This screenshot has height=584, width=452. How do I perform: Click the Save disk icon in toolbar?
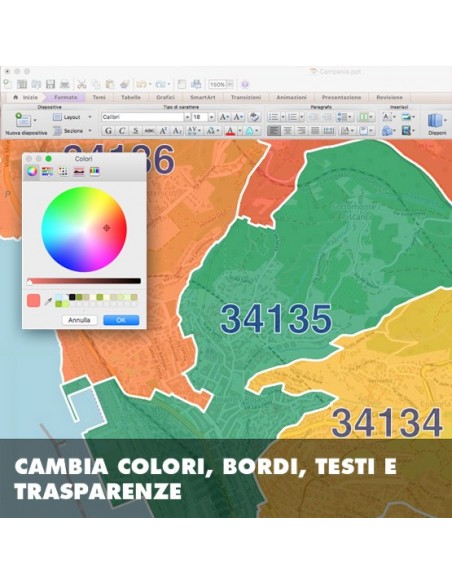click(50, 85)
